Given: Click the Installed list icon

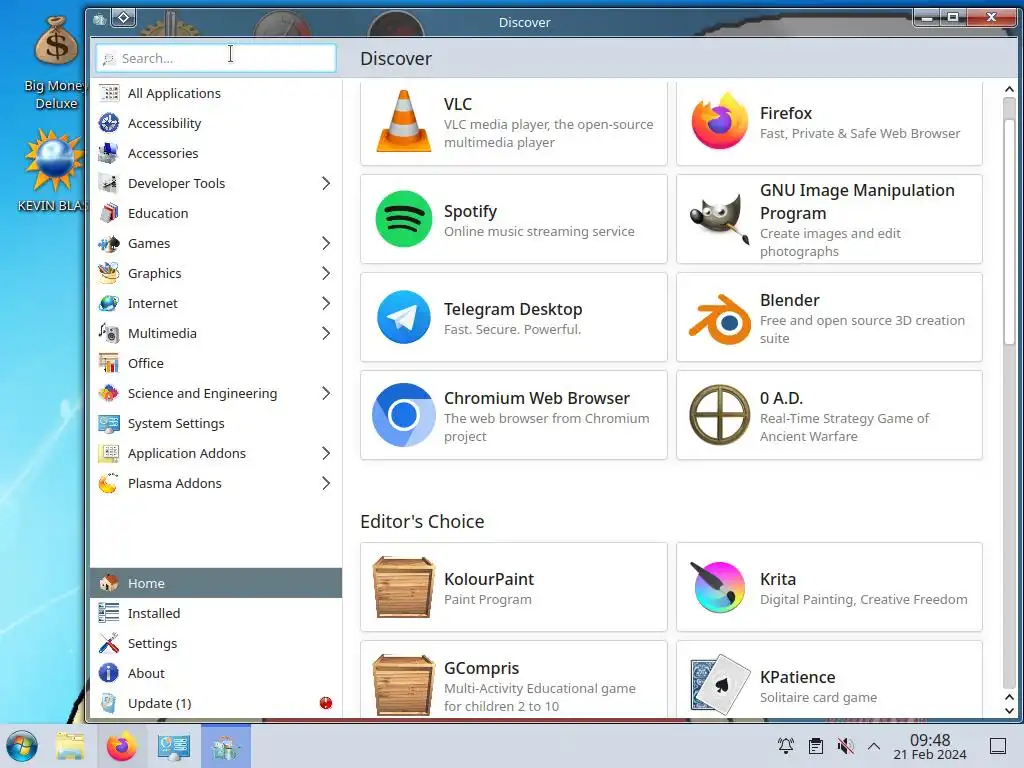Looking at the screenshot, I should pyautogui.click(x=109, y=613).
